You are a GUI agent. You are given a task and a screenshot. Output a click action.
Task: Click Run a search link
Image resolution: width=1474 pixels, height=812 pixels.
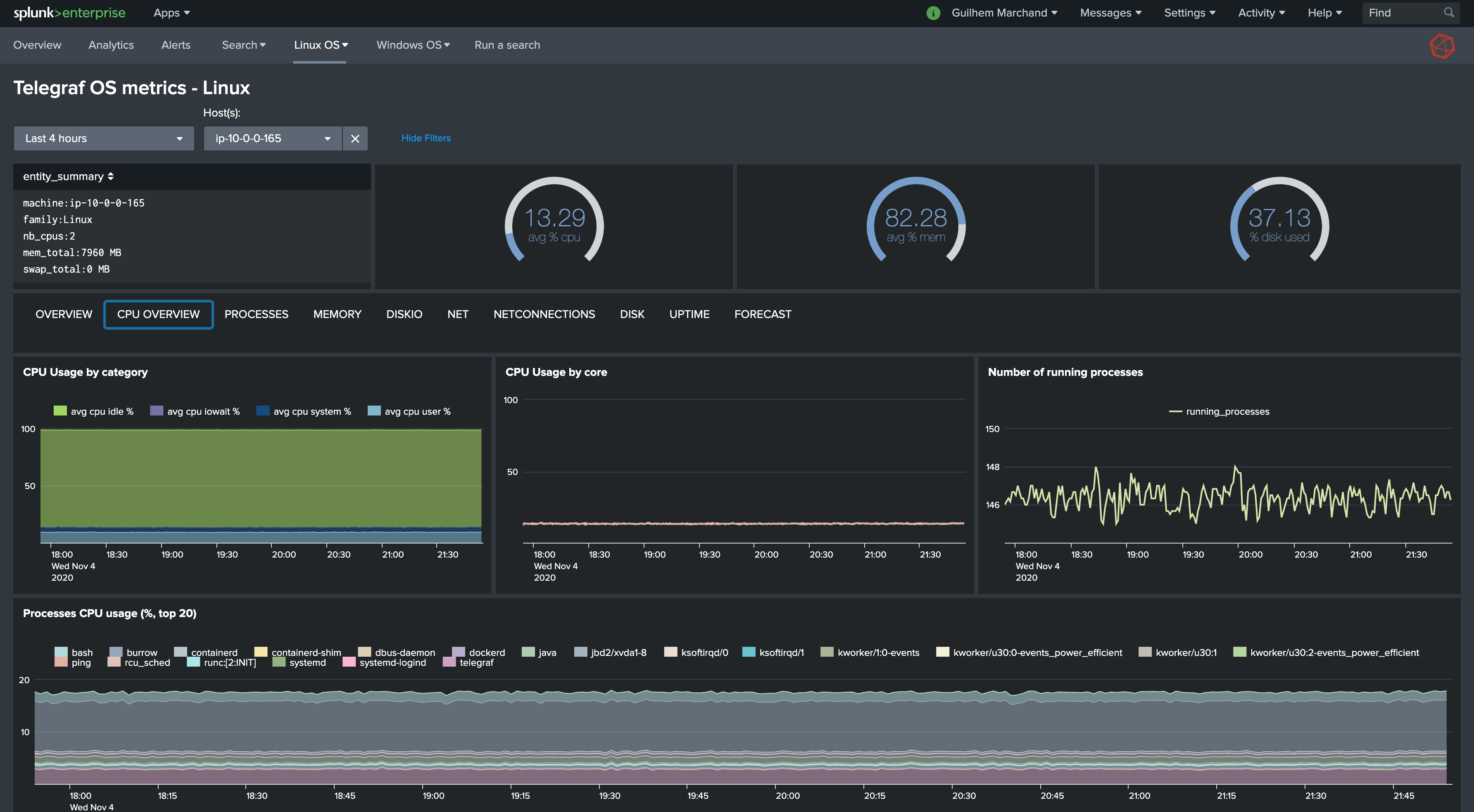point(507,45)
